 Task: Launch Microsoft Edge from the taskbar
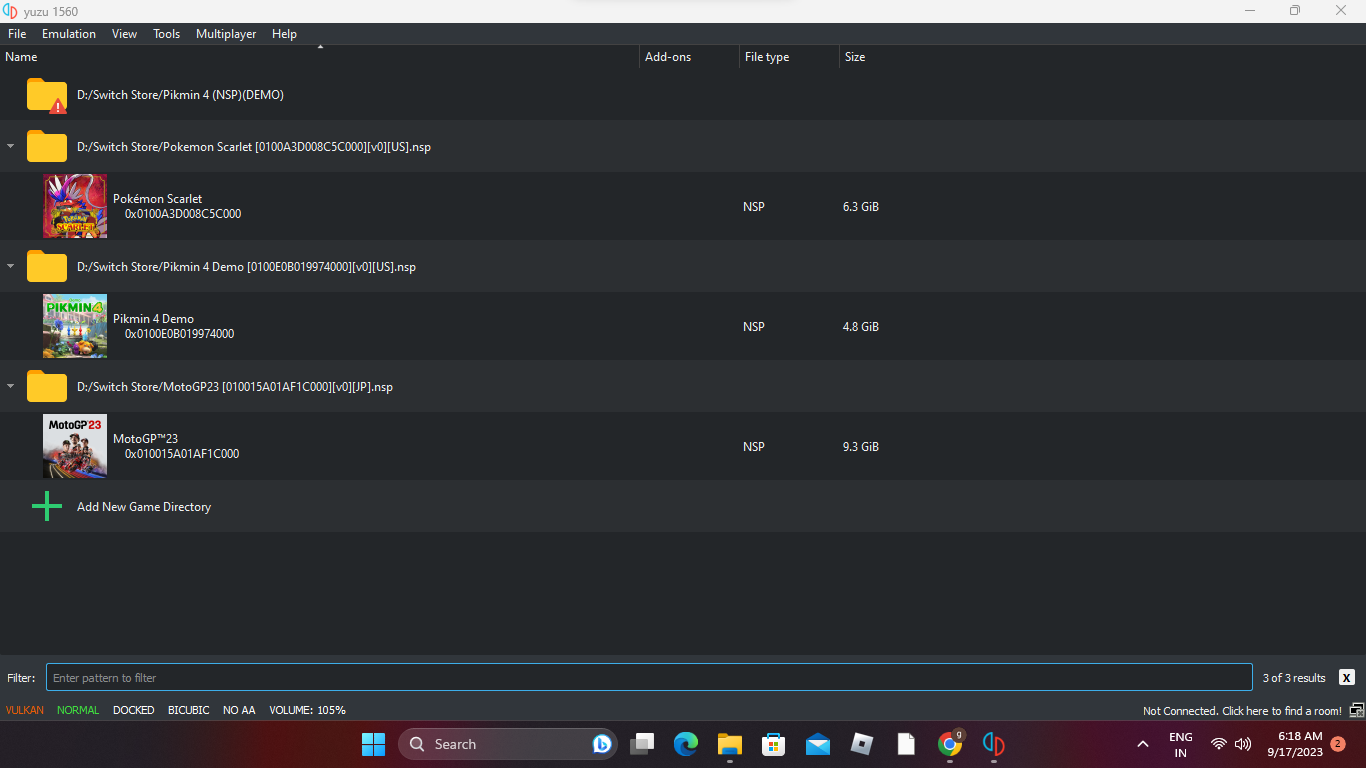(x=686, y=744)
